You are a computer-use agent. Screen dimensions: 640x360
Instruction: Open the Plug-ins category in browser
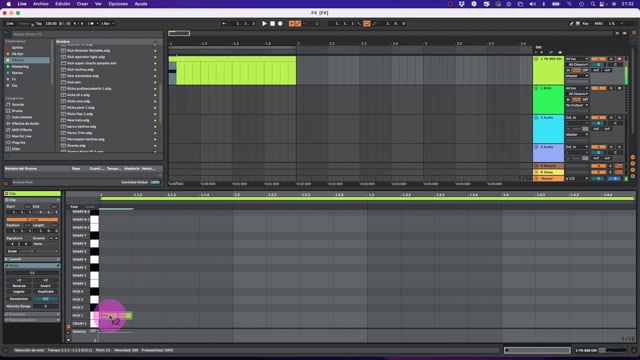coord(18,142)
